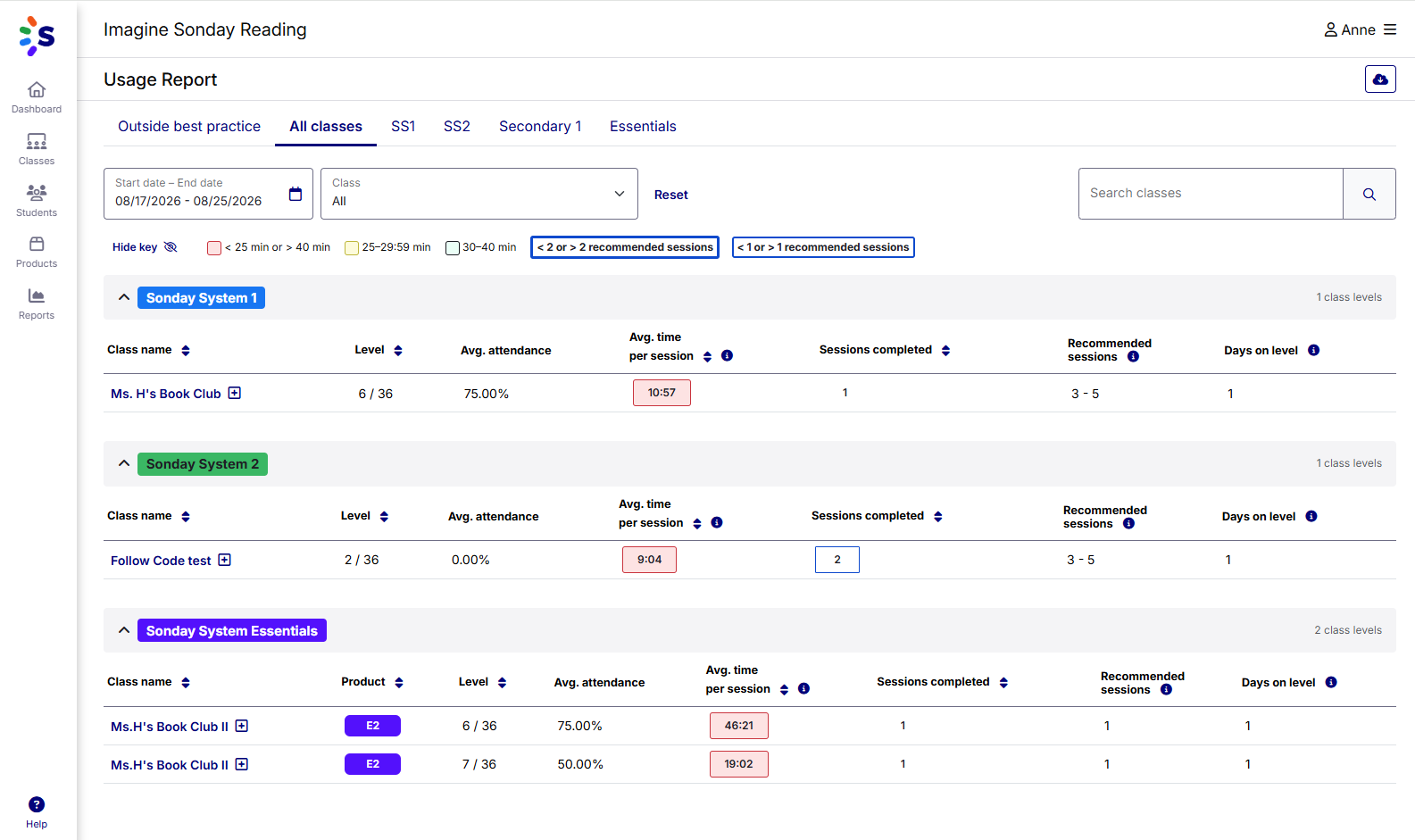Viewport: 1415px width, 840px height.
Task: Focus the Search classes input field
Action: [1211, 194]
